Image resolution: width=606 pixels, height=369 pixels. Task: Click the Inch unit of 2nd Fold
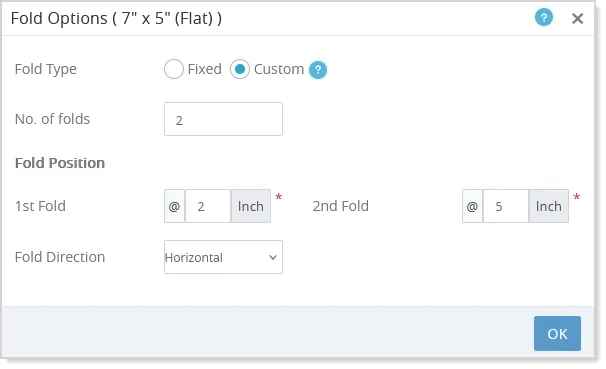(x=548, y=206)
